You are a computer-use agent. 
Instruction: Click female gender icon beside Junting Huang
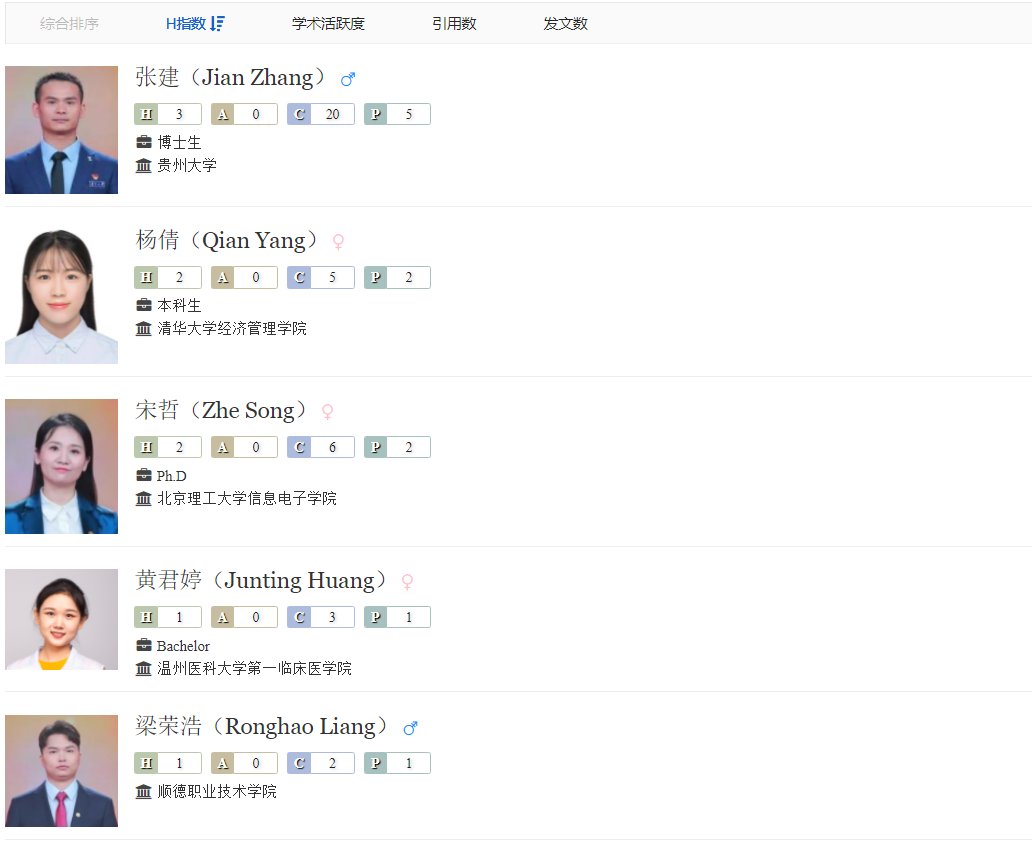tap(407, 582)
